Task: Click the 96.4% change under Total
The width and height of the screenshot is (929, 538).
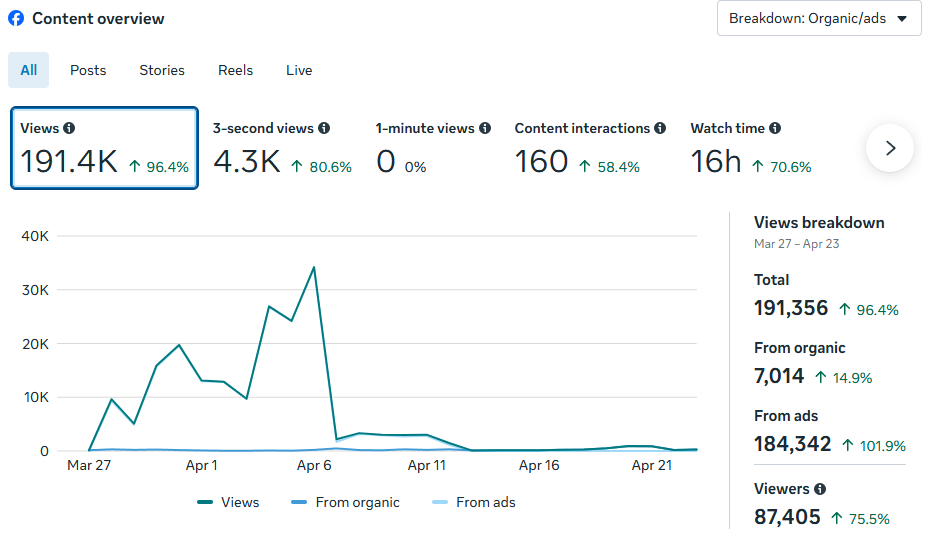Action: click(869, 310)
